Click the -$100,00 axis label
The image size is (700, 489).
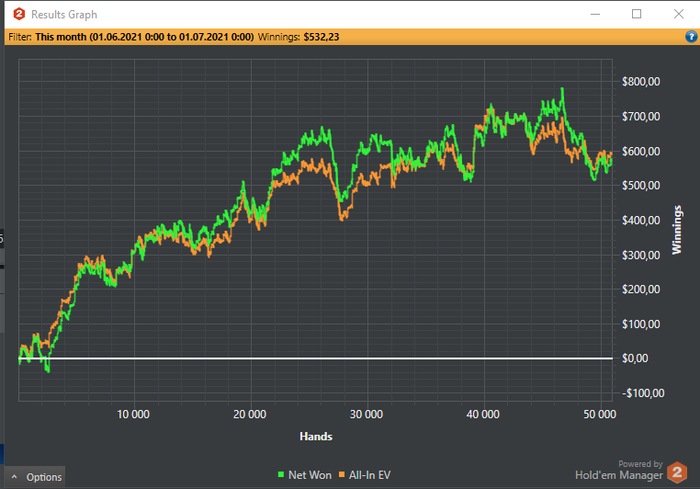[643, 393]
